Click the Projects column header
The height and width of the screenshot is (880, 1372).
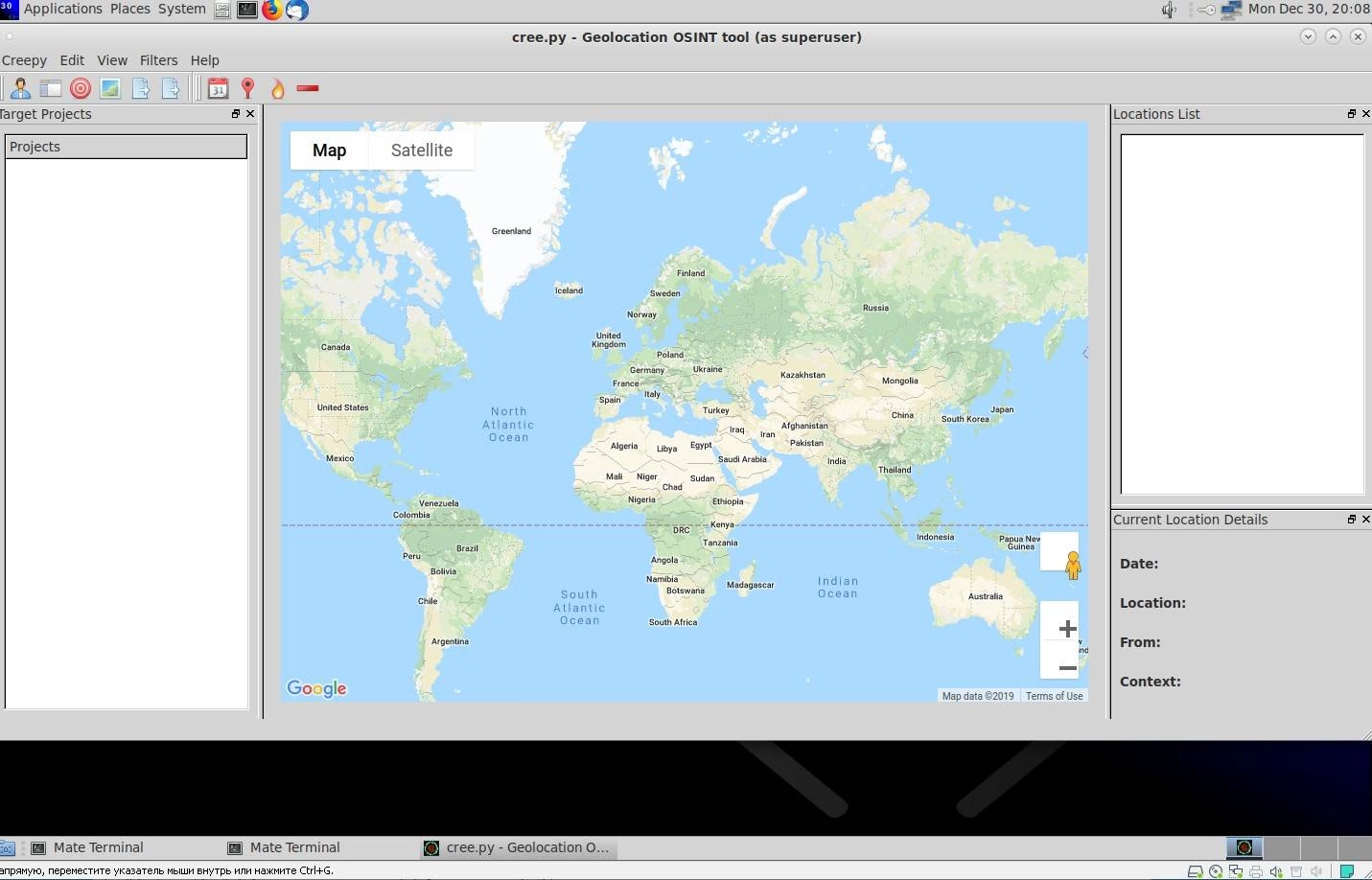pos(126,147)
